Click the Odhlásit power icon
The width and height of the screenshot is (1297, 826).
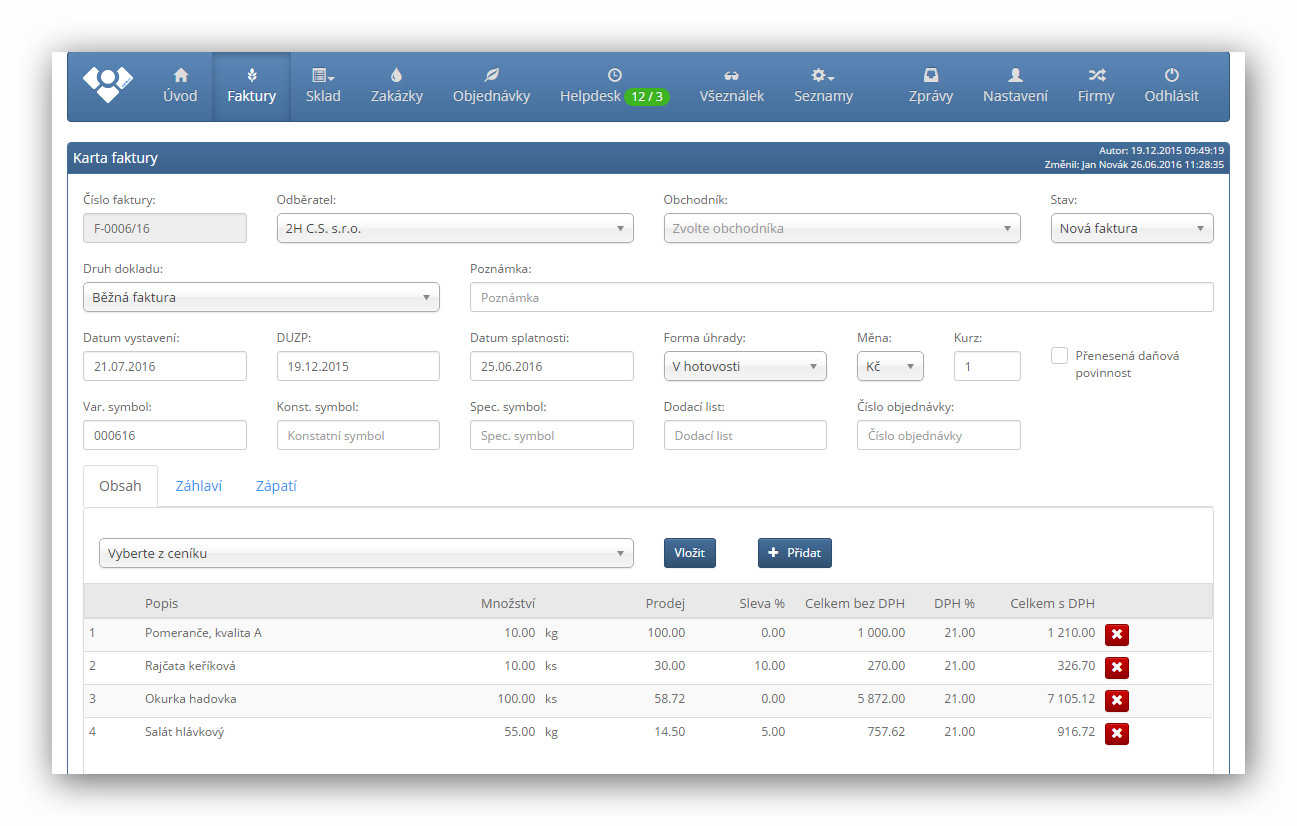pos(1171,75)
